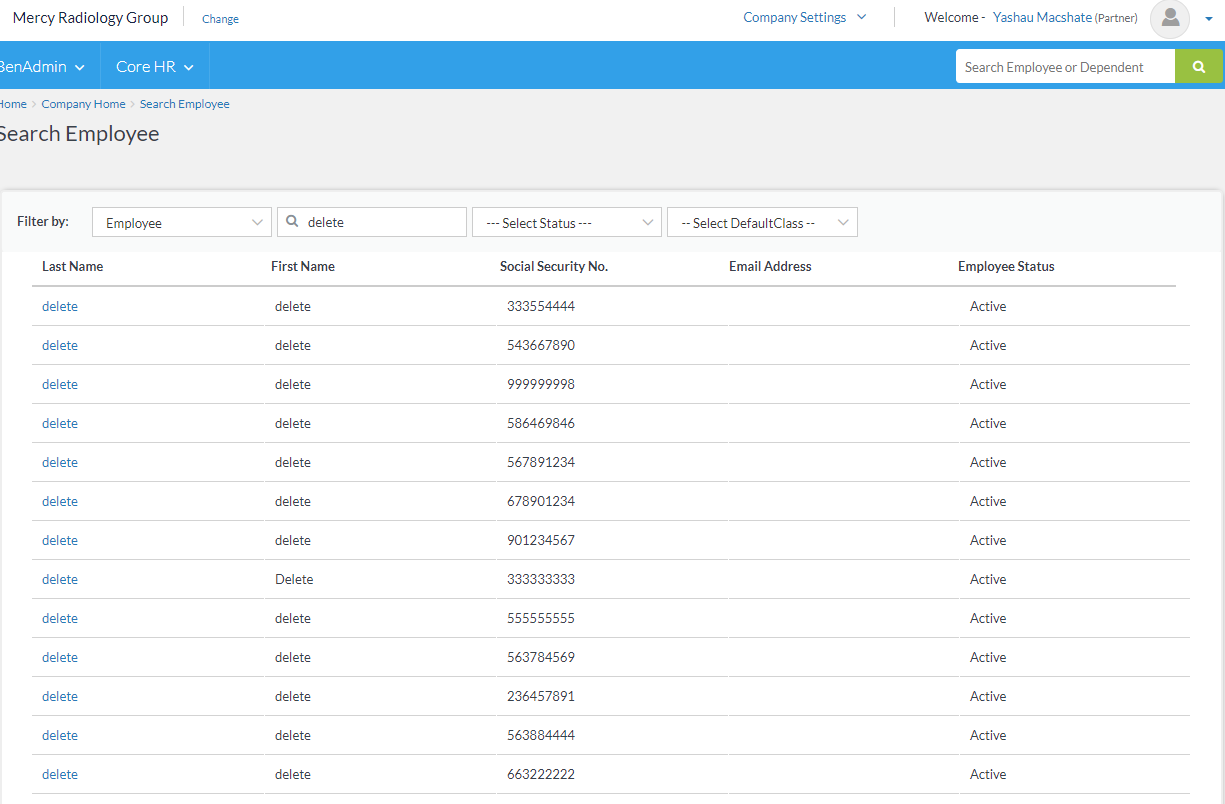Open the Company Settings menu
Image resolution: width=1225 pixels, height=804 pixels.
[x=795, y=17]
